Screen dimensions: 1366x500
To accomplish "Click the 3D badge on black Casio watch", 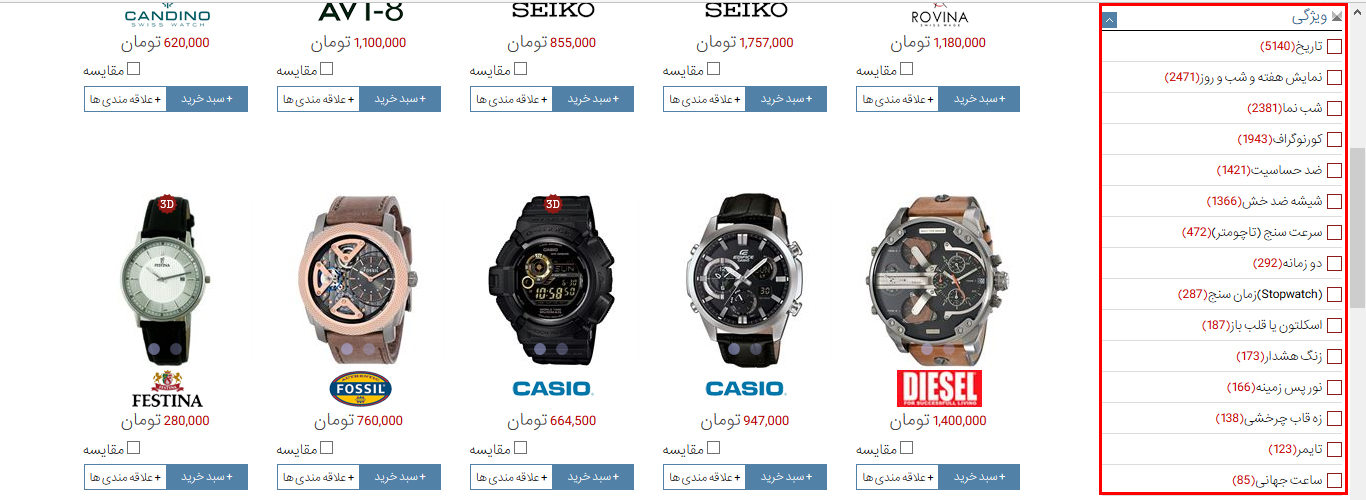I will click(552, 205).
